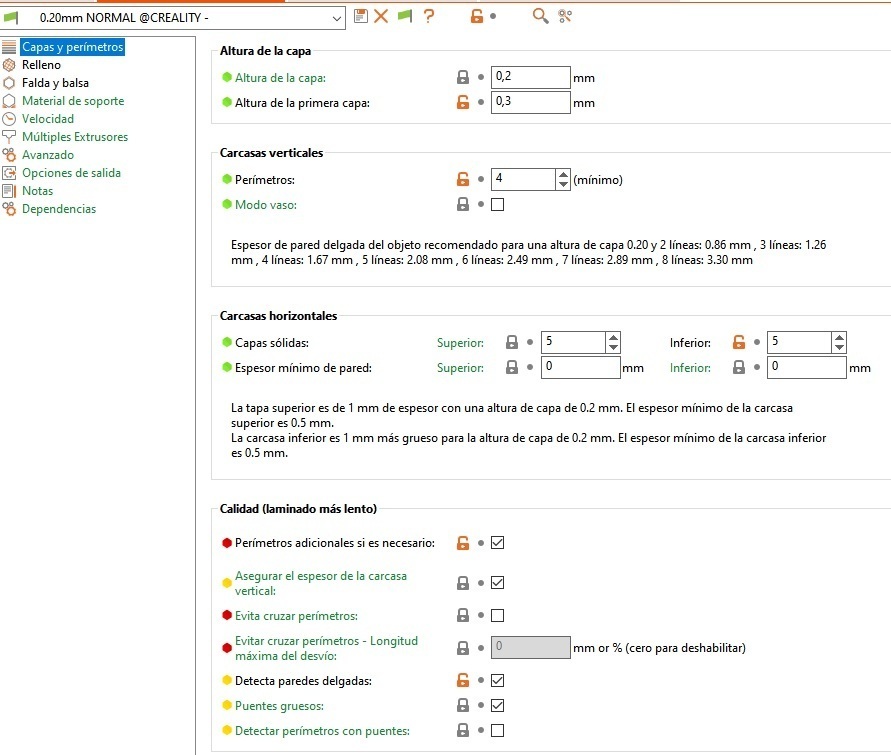Delete preset with the orange X icon
This screenshot has width=891, height=755.
(x=381, y=16)
